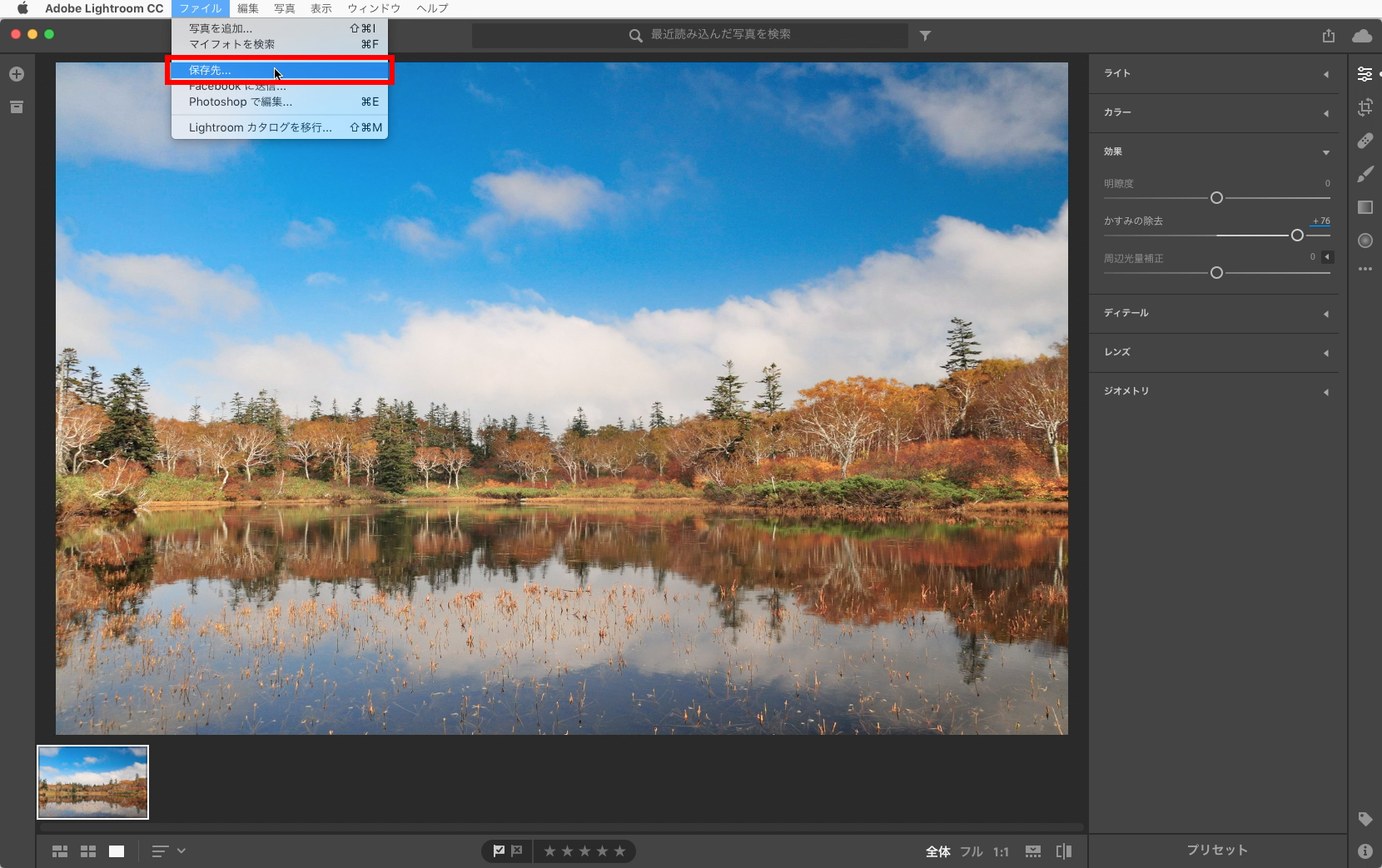Click the 周辺光量補正 slider handle
Image resolution: width=1382 pixels, height=868 pixels.
1216,273
